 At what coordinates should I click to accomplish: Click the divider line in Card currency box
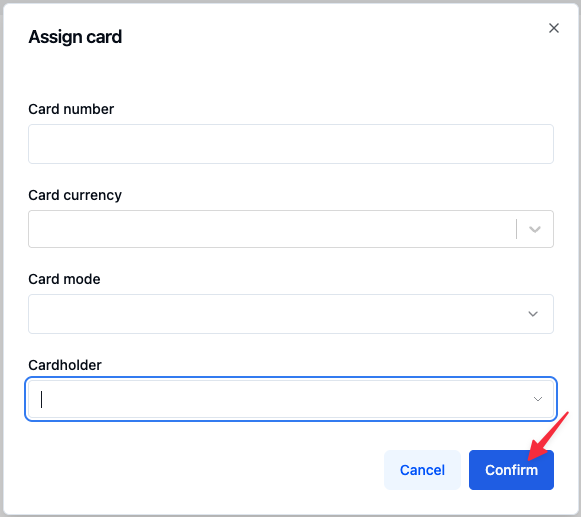516,229
